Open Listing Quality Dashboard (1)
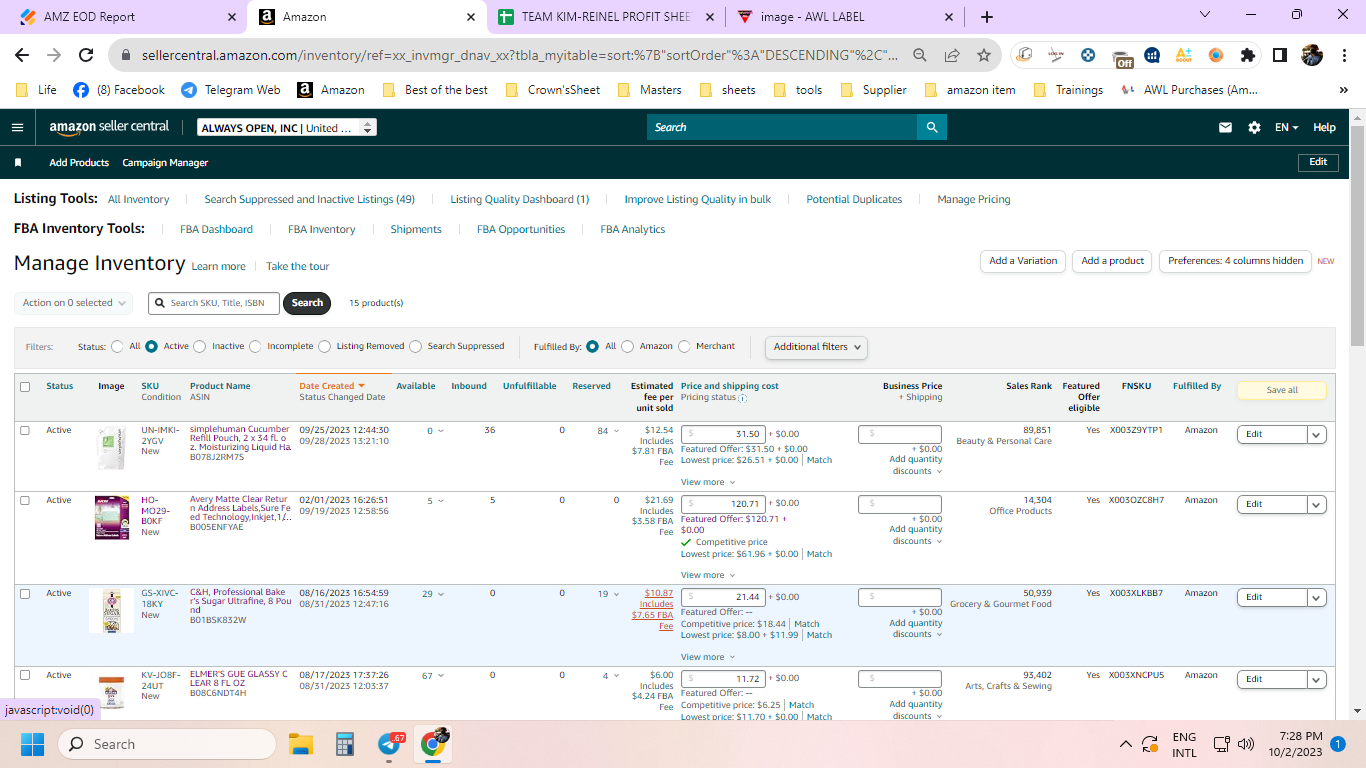This screenshot has height=768, width=1366. coord(520,200)
